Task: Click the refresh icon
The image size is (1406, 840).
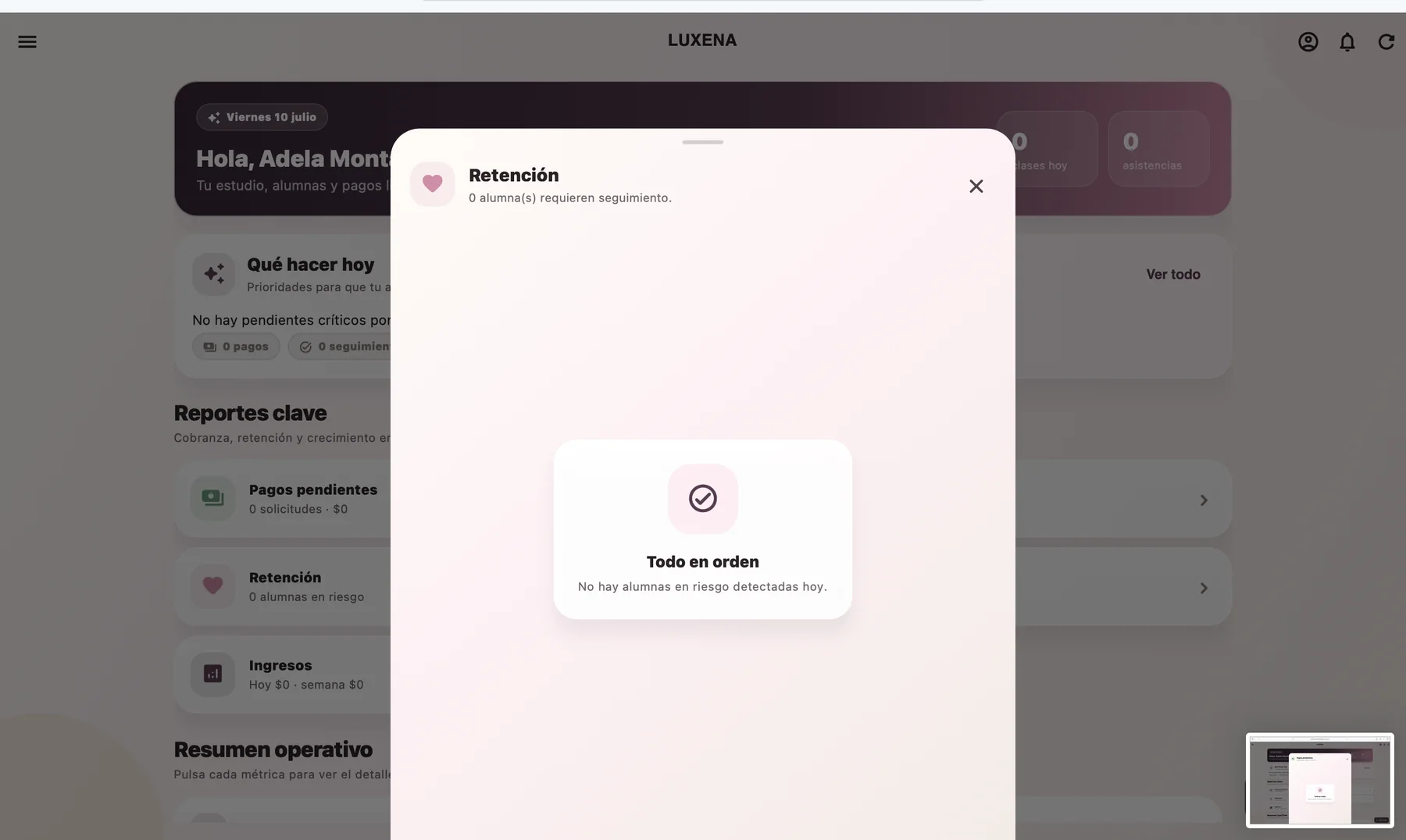Action: (1386, 42)
